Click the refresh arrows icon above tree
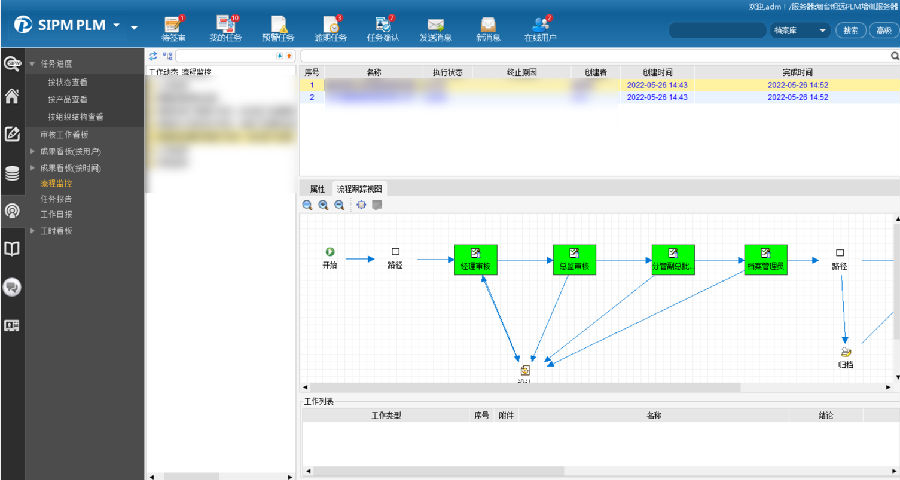The width and height of the screenshot is (900, 480). click(x=153, y=56)
